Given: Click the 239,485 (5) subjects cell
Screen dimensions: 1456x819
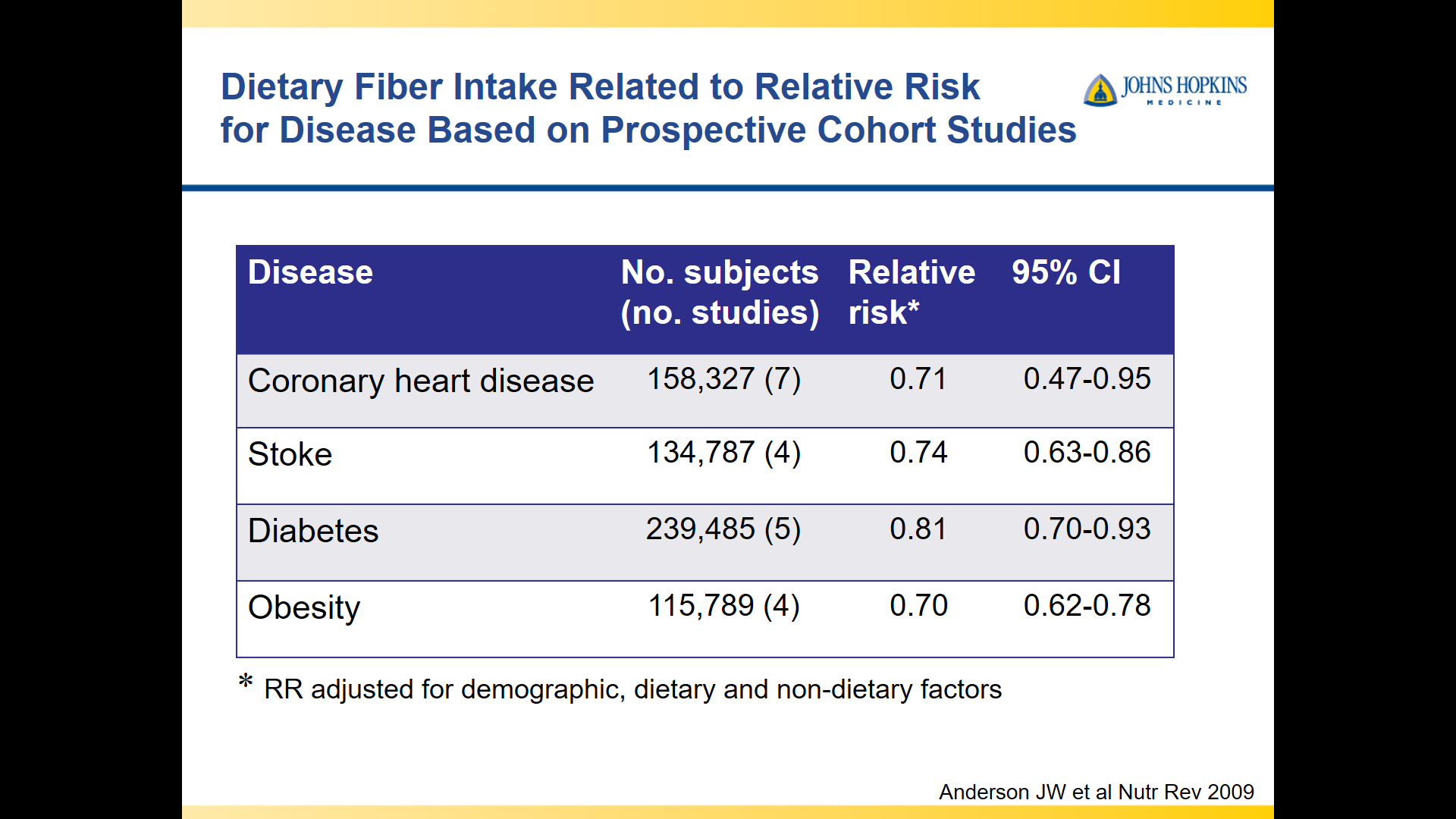Looking at the screenshot, I should click(x=723, y=529).
